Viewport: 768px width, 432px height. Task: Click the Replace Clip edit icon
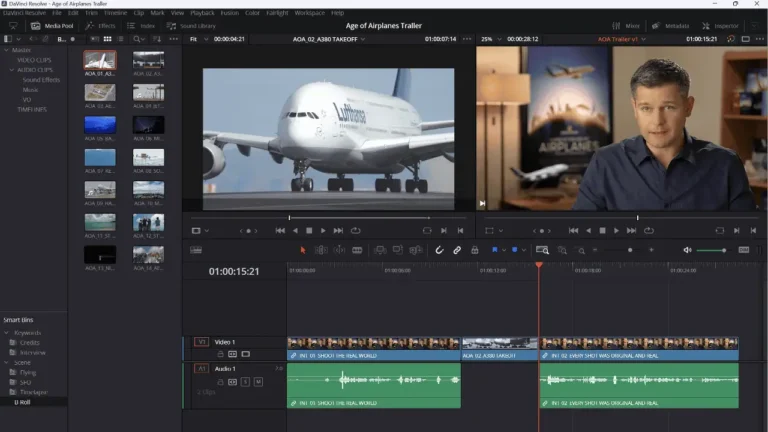pyautogui.click(x=415, y=250)
